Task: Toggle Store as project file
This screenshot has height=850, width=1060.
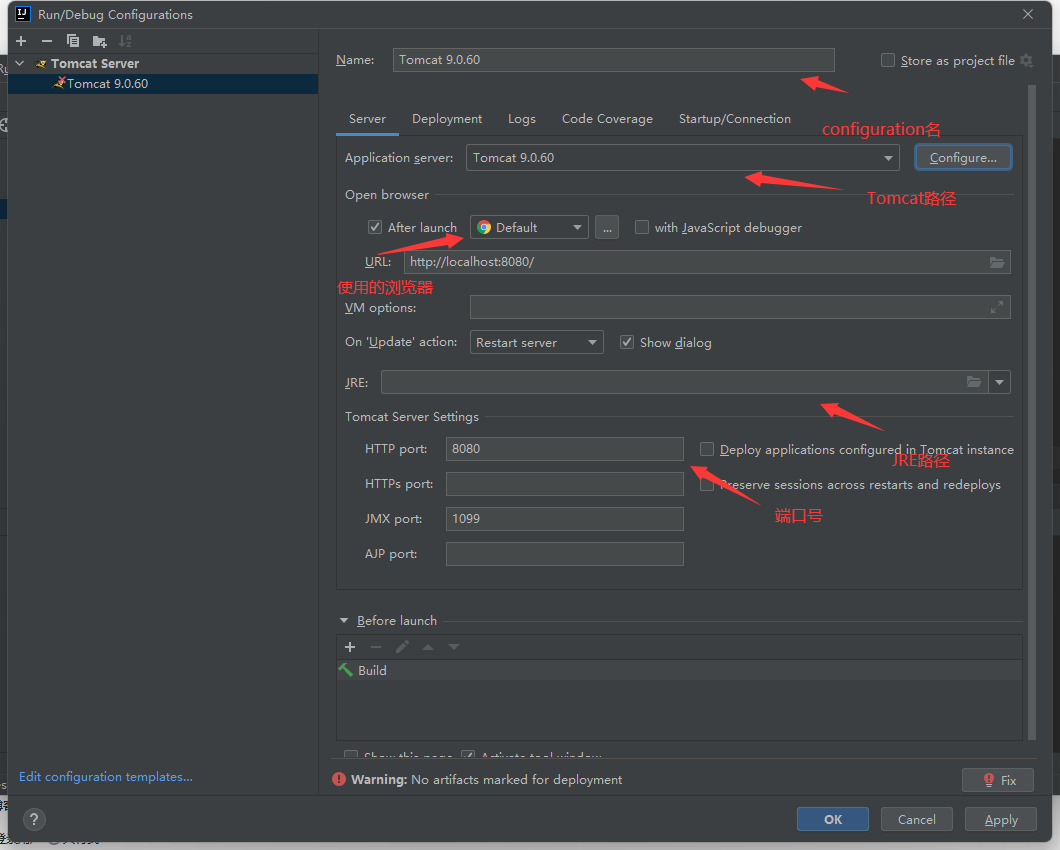Action: click(x=888, y=61)
